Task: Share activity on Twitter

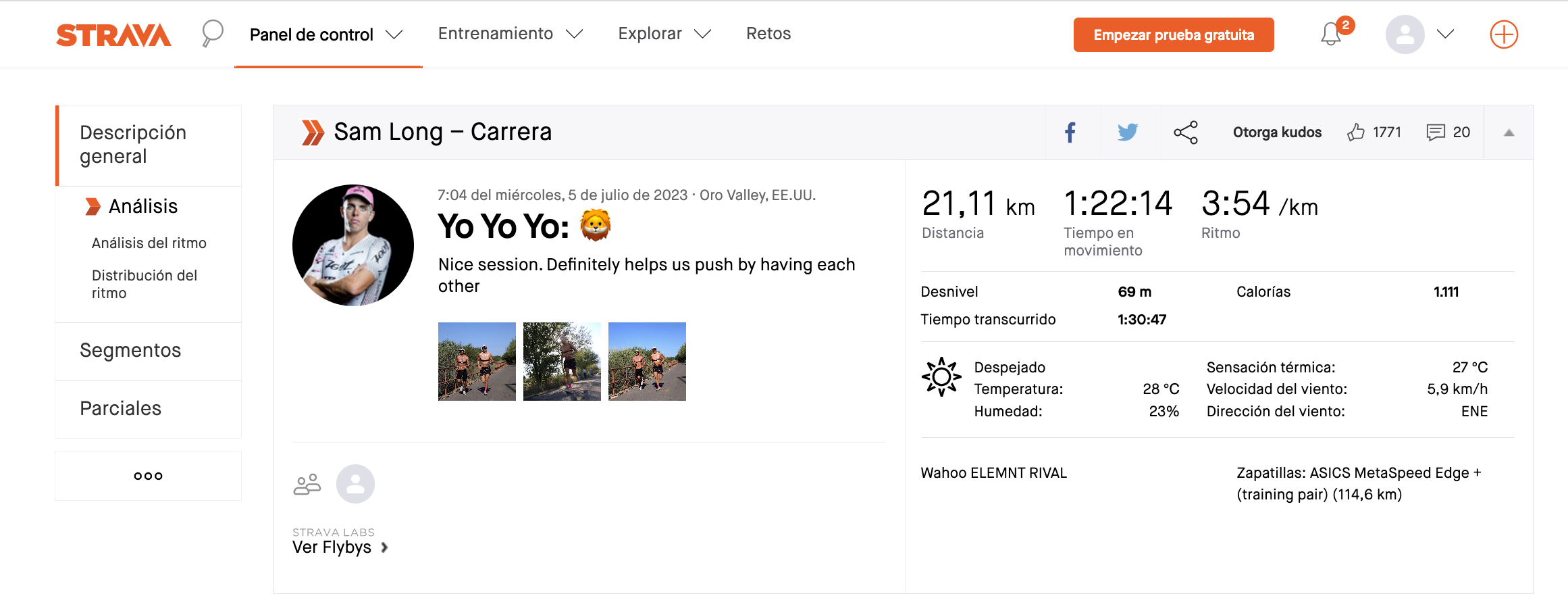Action: pyautogui.click(x=1128, y=132)
